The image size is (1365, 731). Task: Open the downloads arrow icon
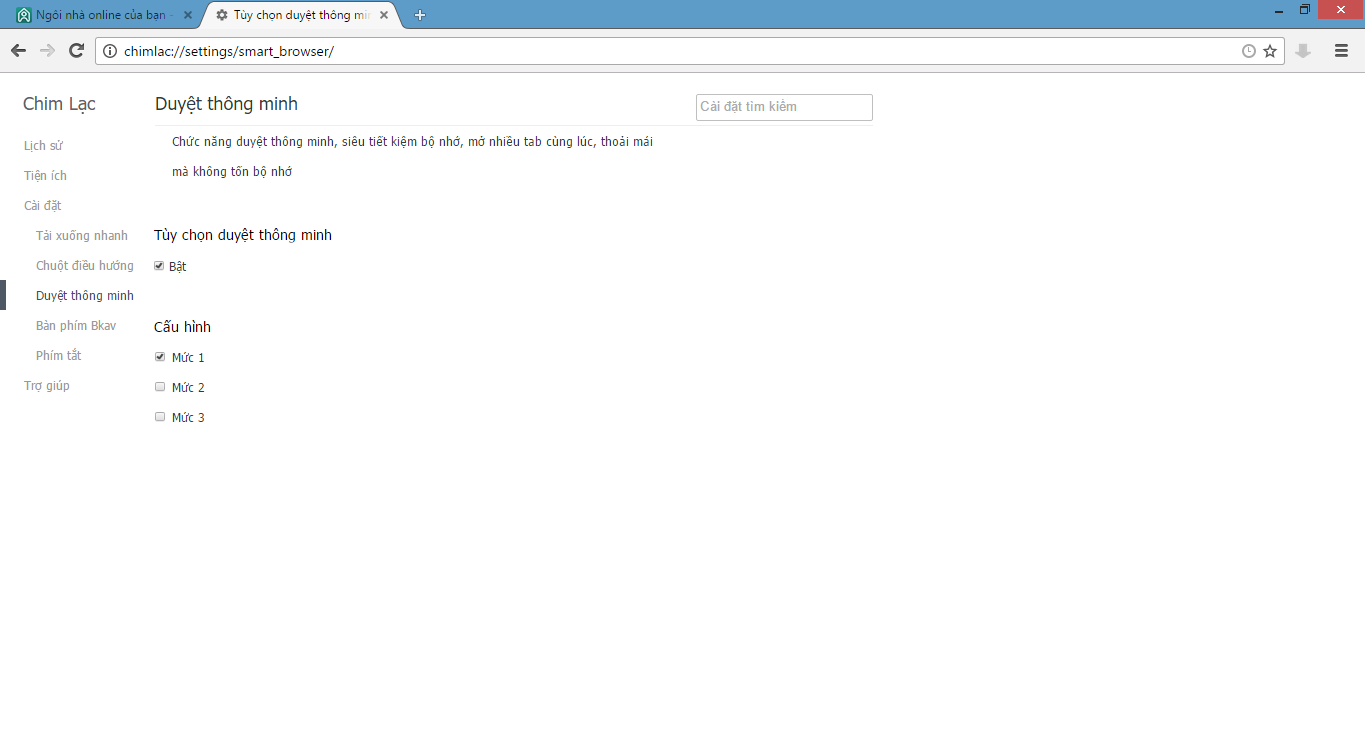[x=1303, y=51]
